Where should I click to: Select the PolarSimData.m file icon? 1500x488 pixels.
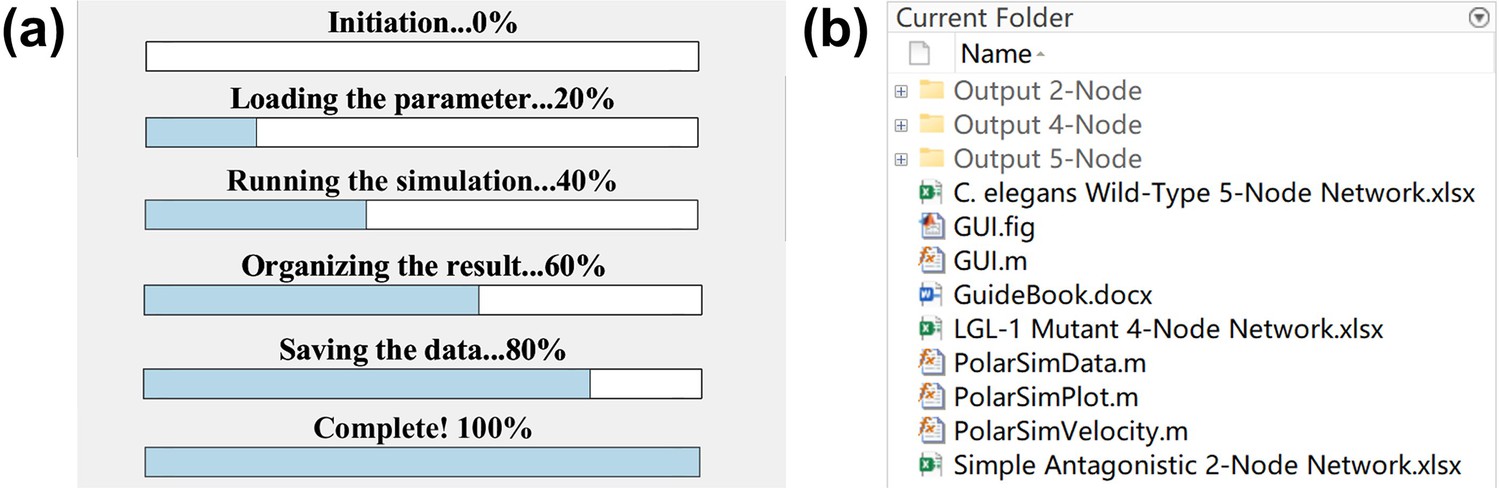pyautogui.click(x=931, y=362)
